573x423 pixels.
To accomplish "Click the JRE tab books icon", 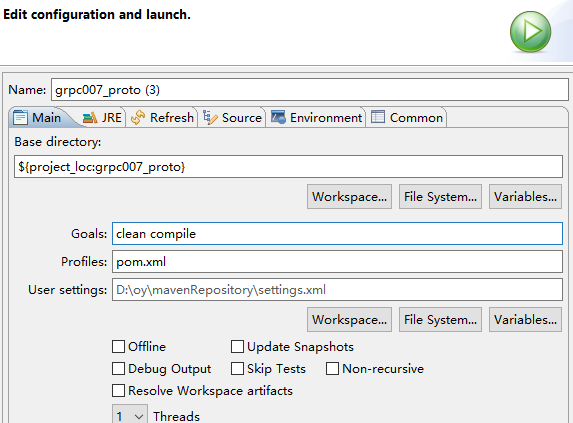I will click(x=90, y=118).
